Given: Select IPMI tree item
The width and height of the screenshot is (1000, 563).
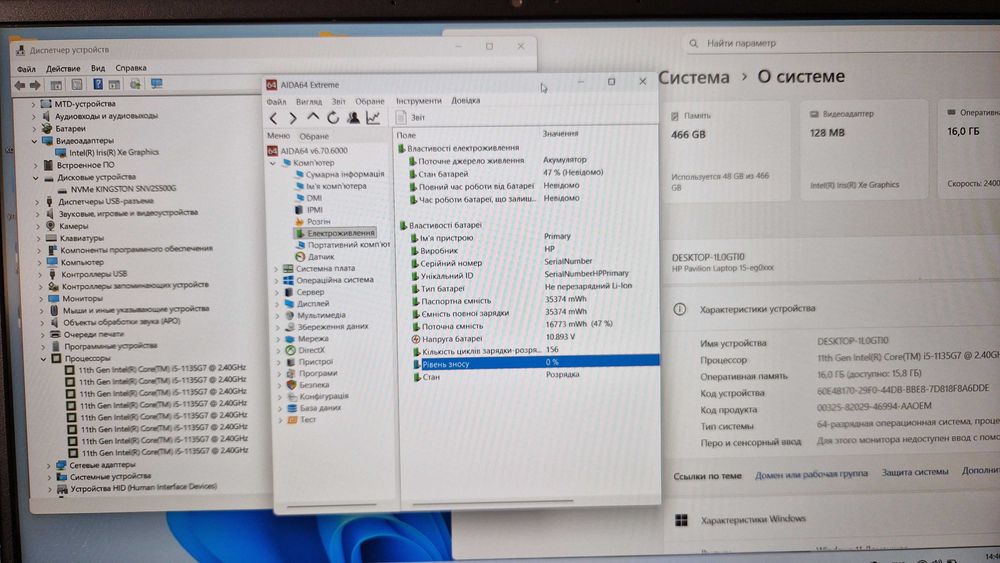Looking at the screenshot, I should 309,210.
